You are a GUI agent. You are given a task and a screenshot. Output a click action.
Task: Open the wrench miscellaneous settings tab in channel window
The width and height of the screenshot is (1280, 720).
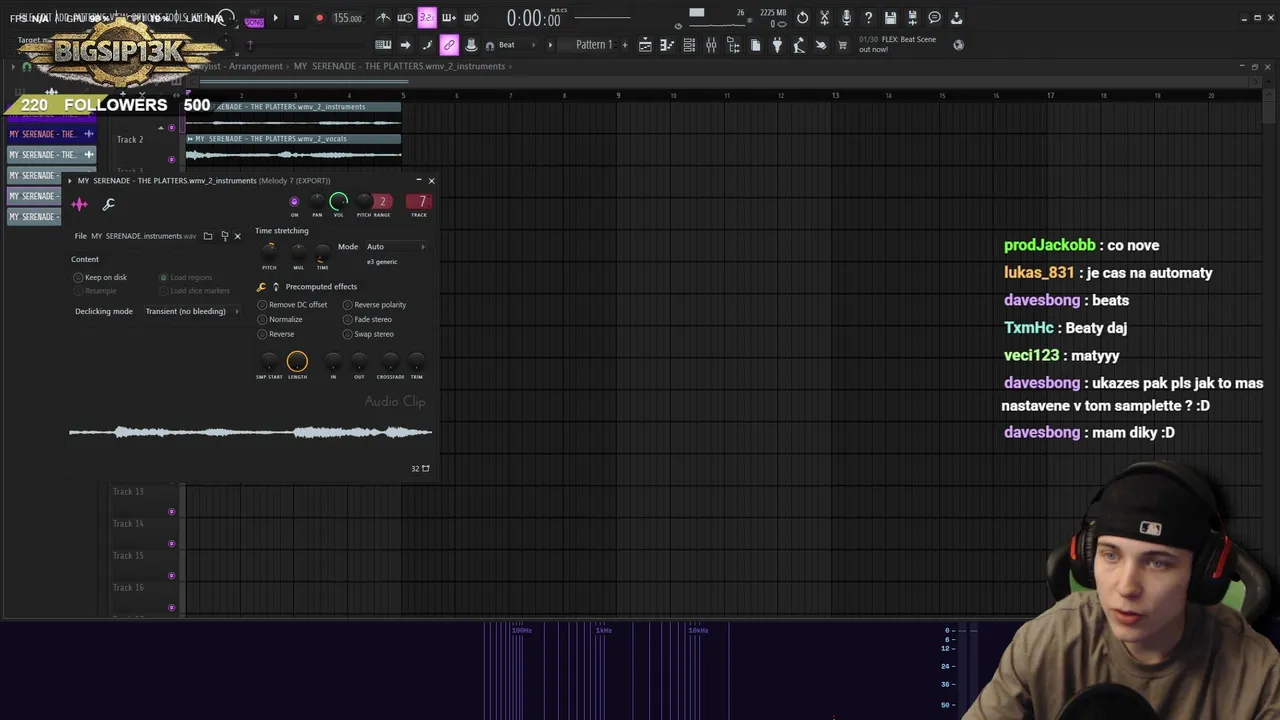click(x=109, y=204)
